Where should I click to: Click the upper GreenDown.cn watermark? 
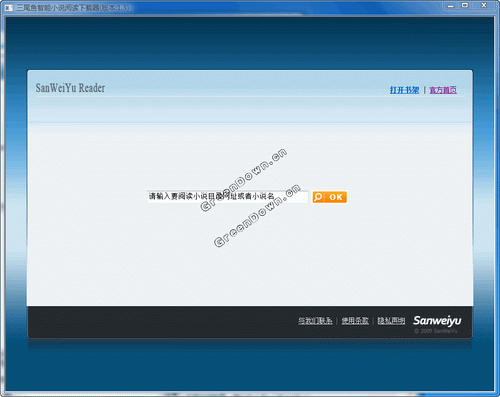click(243, 180)
